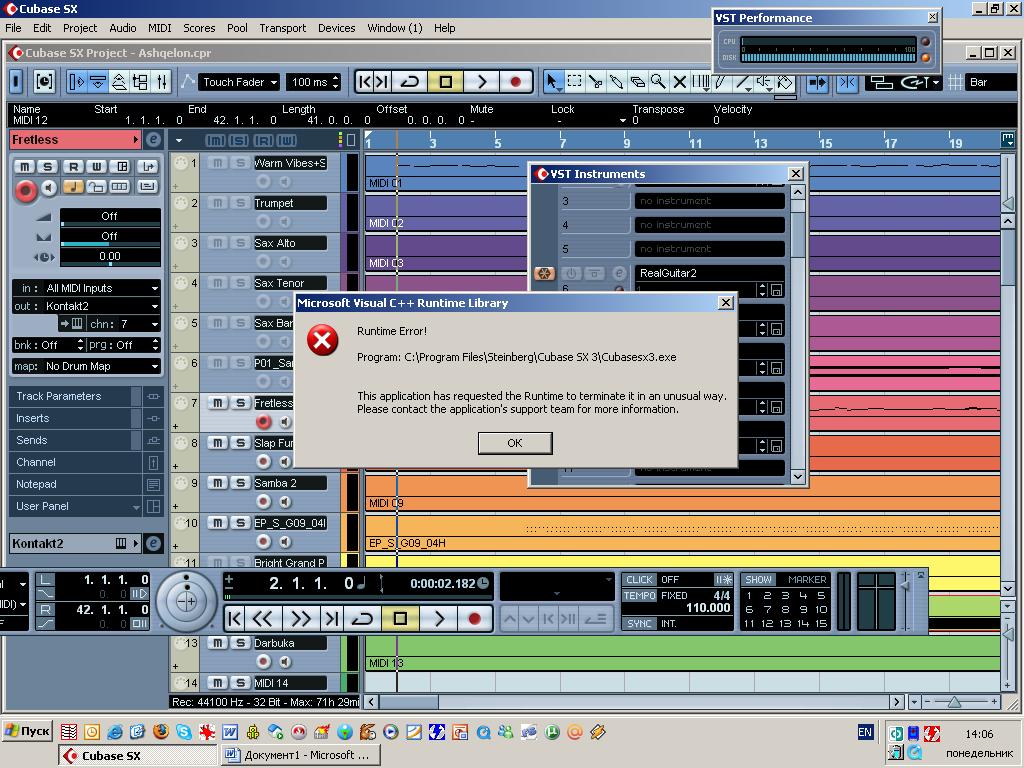Click OK in Runtime Error dialog
The height and width of the screenshot is (768, 1024).
[x=515, y=443]
